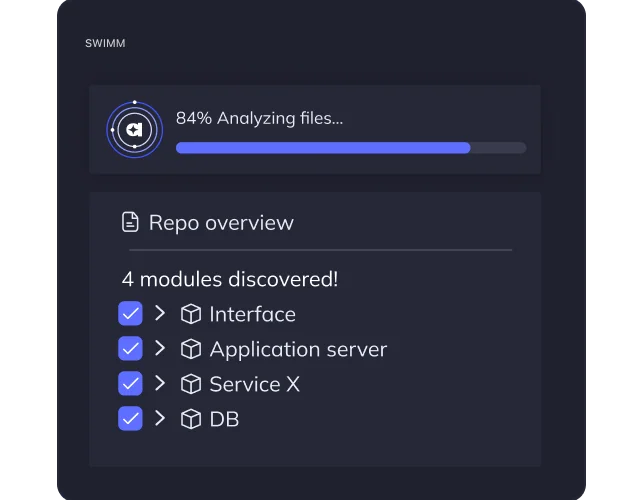This screenshot has width=644, height=500.
Task: Expand the Interface module chevron
Action: click(160, 314)
